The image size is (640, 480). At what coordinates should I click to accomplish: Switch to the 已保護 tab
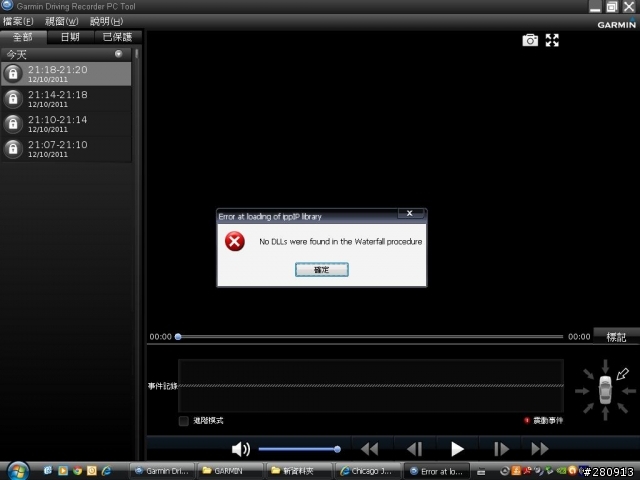point(118,37)
